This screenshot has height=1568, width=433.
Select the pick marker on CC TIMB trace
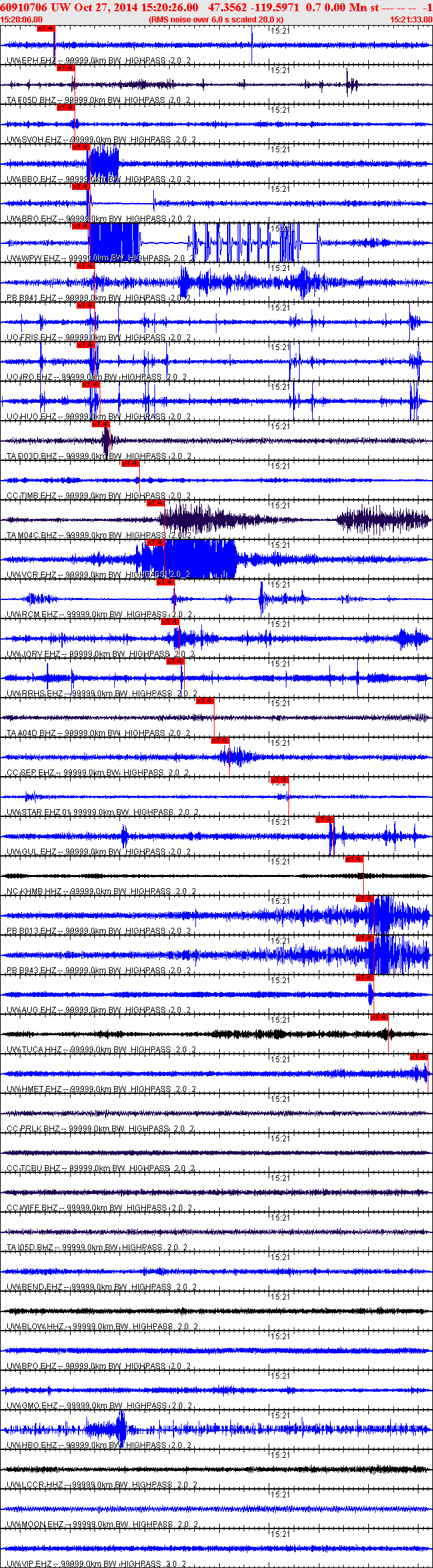130,464
